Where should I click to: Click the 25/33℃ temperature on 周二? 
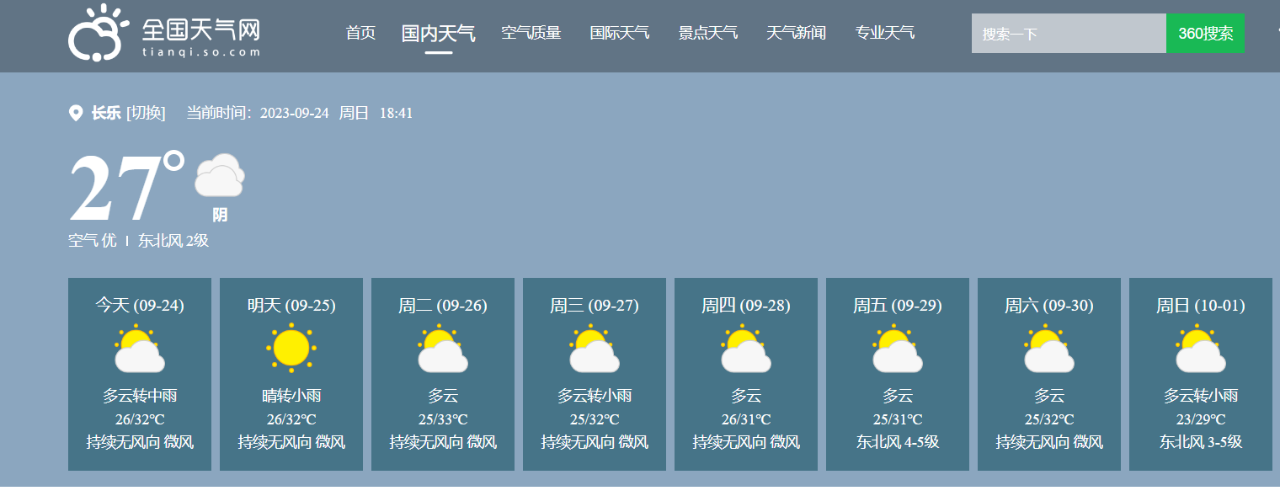tap(443, 420)
